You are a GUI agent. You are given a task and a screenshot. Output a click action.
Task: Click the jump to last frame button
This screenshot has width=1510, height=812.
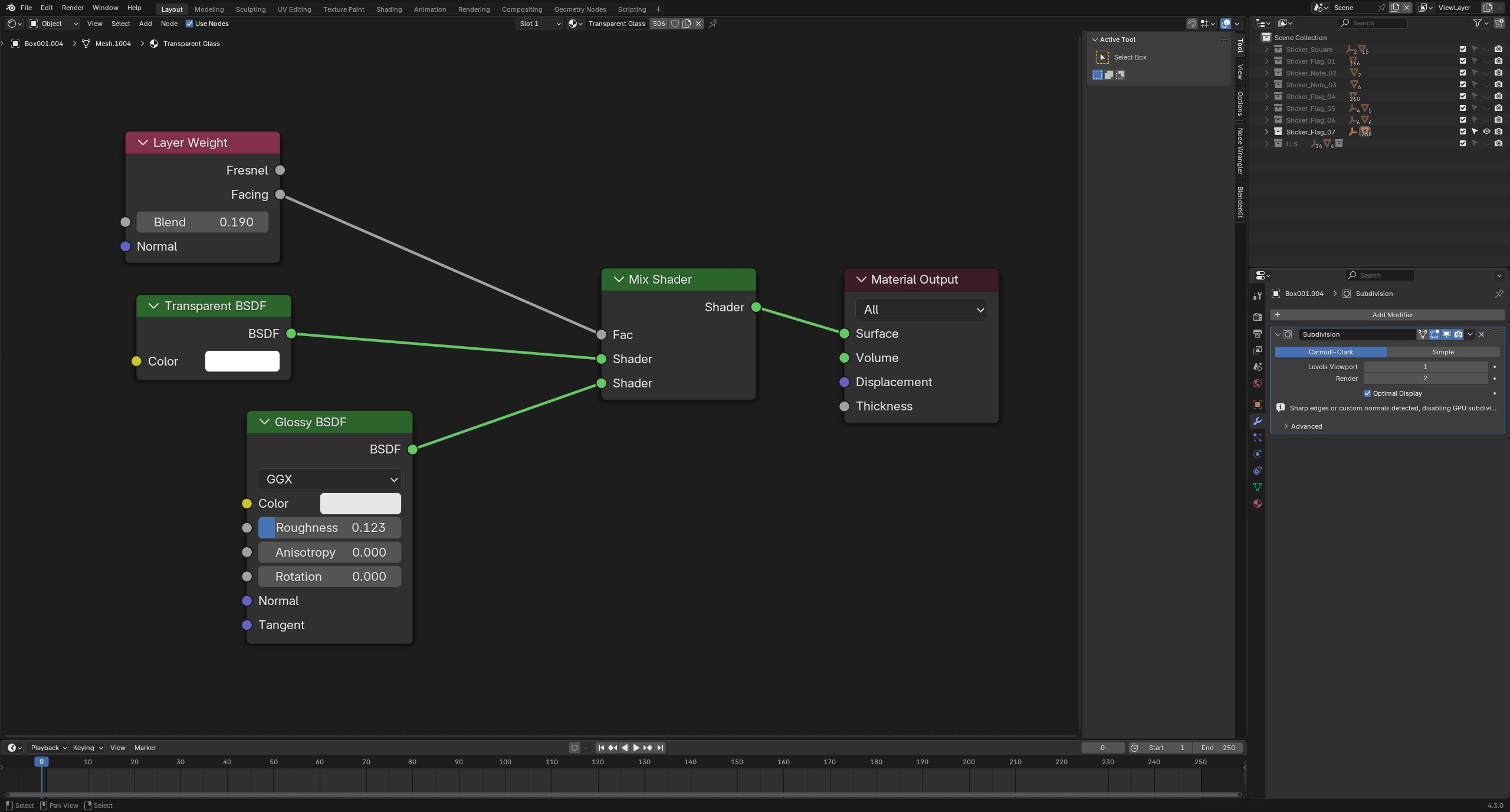[x=660, y=748]
